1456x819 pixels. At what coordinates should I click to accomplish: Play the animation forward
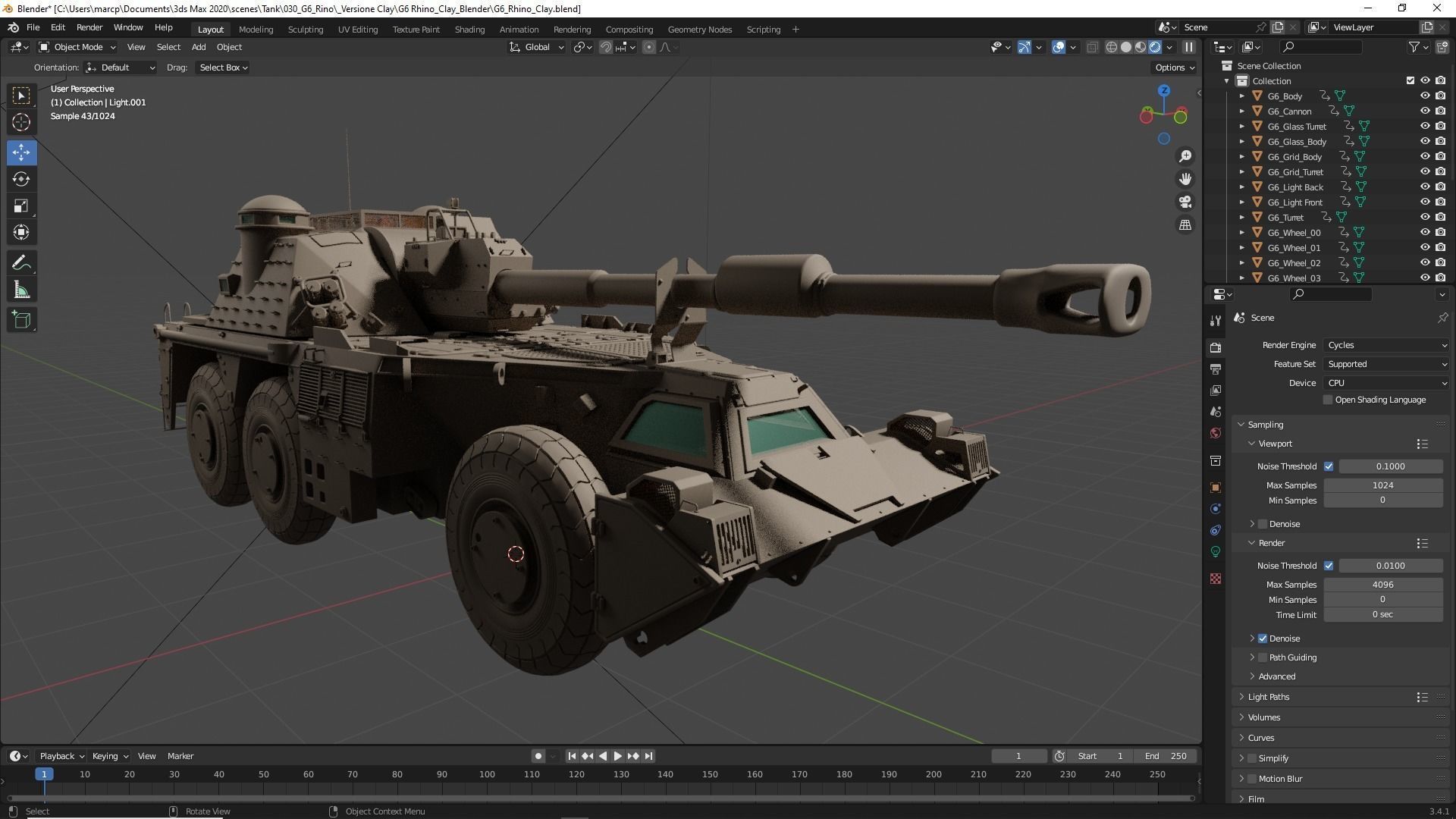click(617, 756)
